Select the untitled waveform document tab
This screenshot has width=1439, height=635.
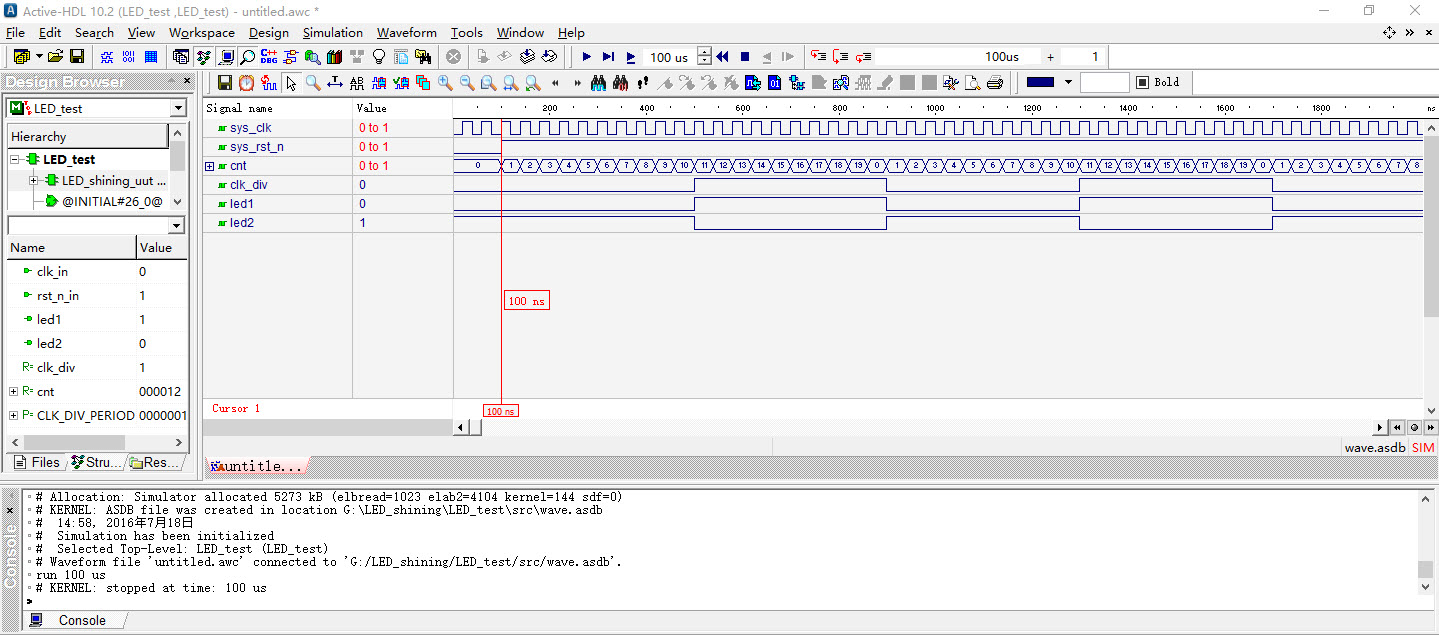pos(256,467)
